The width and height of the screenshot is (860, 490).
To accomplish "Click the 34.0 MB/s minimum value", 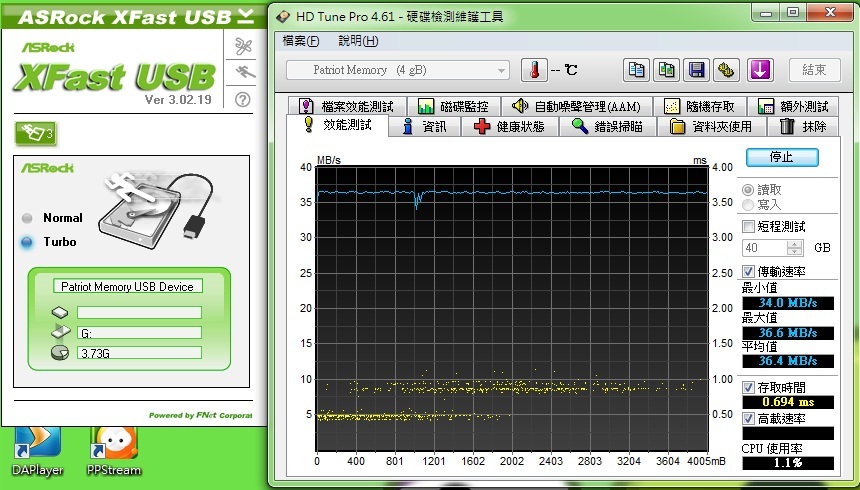I will click(x=788, y=303).
